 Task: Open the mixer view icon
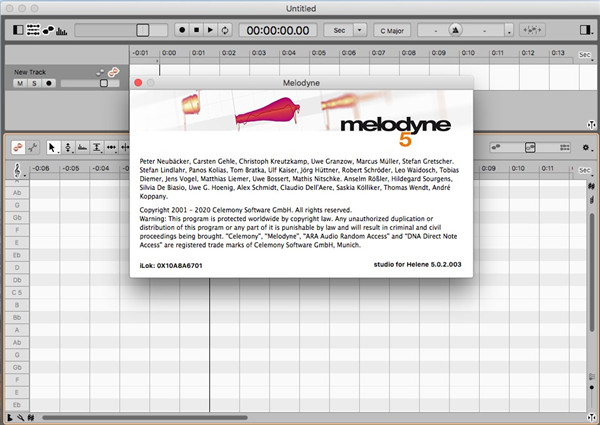coord(33,30)
